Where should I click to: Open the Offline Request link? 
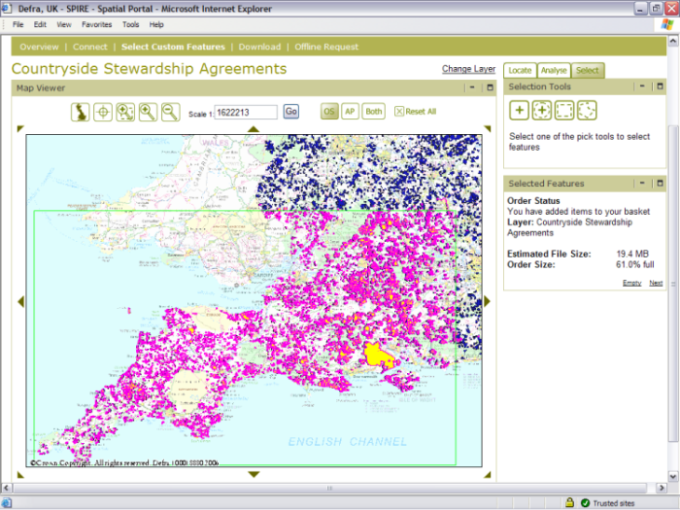[x=327, y=47]
